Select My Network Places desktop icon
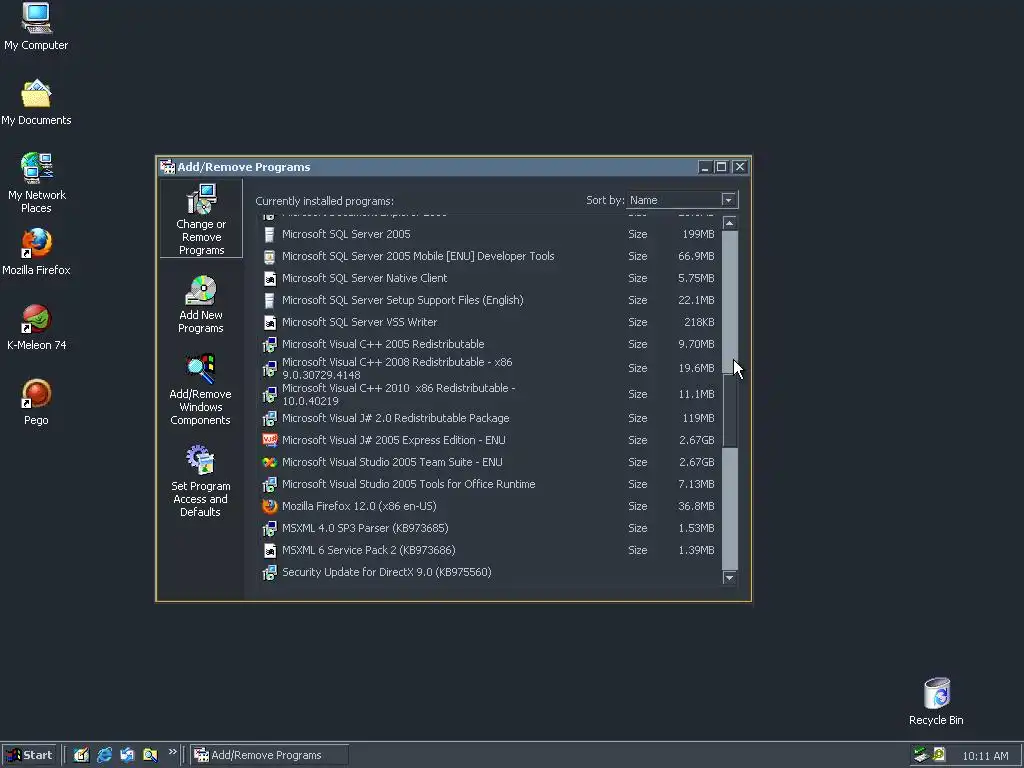The width and height of the screenshot is (1024, 768). pyautogui.click(x=37, y=183)
